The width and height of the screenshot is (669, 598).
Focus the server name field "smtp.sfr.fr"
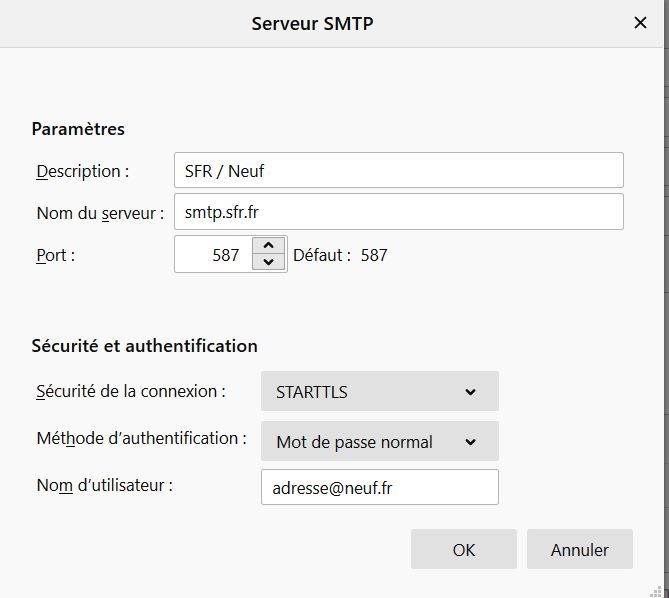tap(398, 212)
